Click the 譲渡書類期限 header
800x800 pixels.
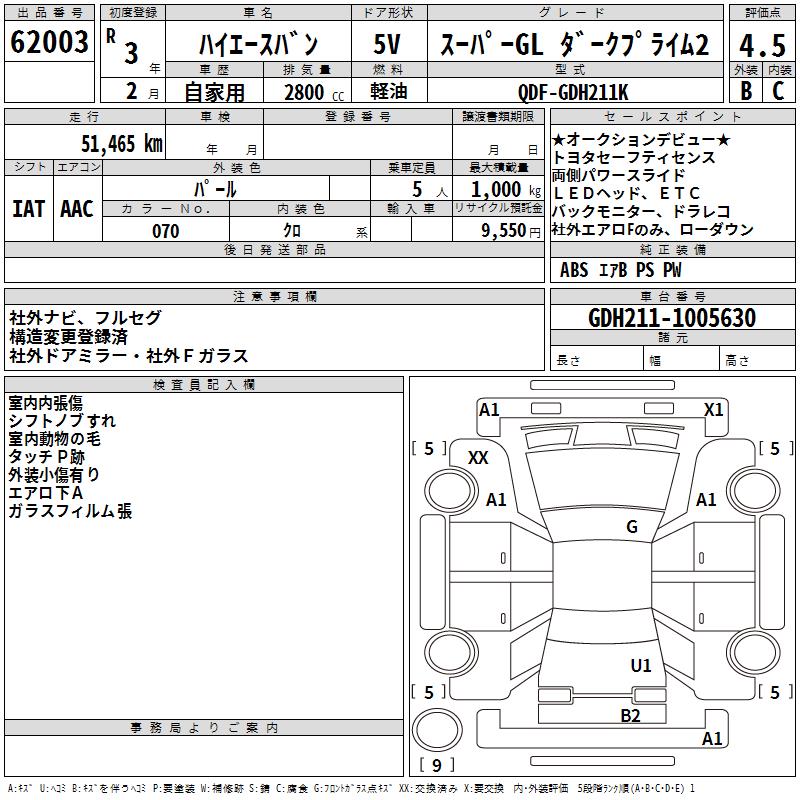(498, 117)
